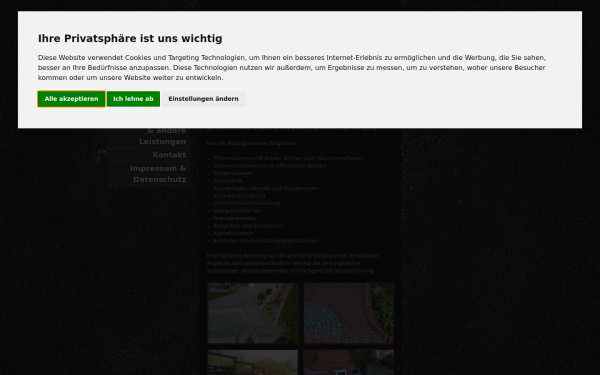Open the thumbnail with circular cobblestone paving
This screenshot has height=375, width=600.
click(349, 313)
